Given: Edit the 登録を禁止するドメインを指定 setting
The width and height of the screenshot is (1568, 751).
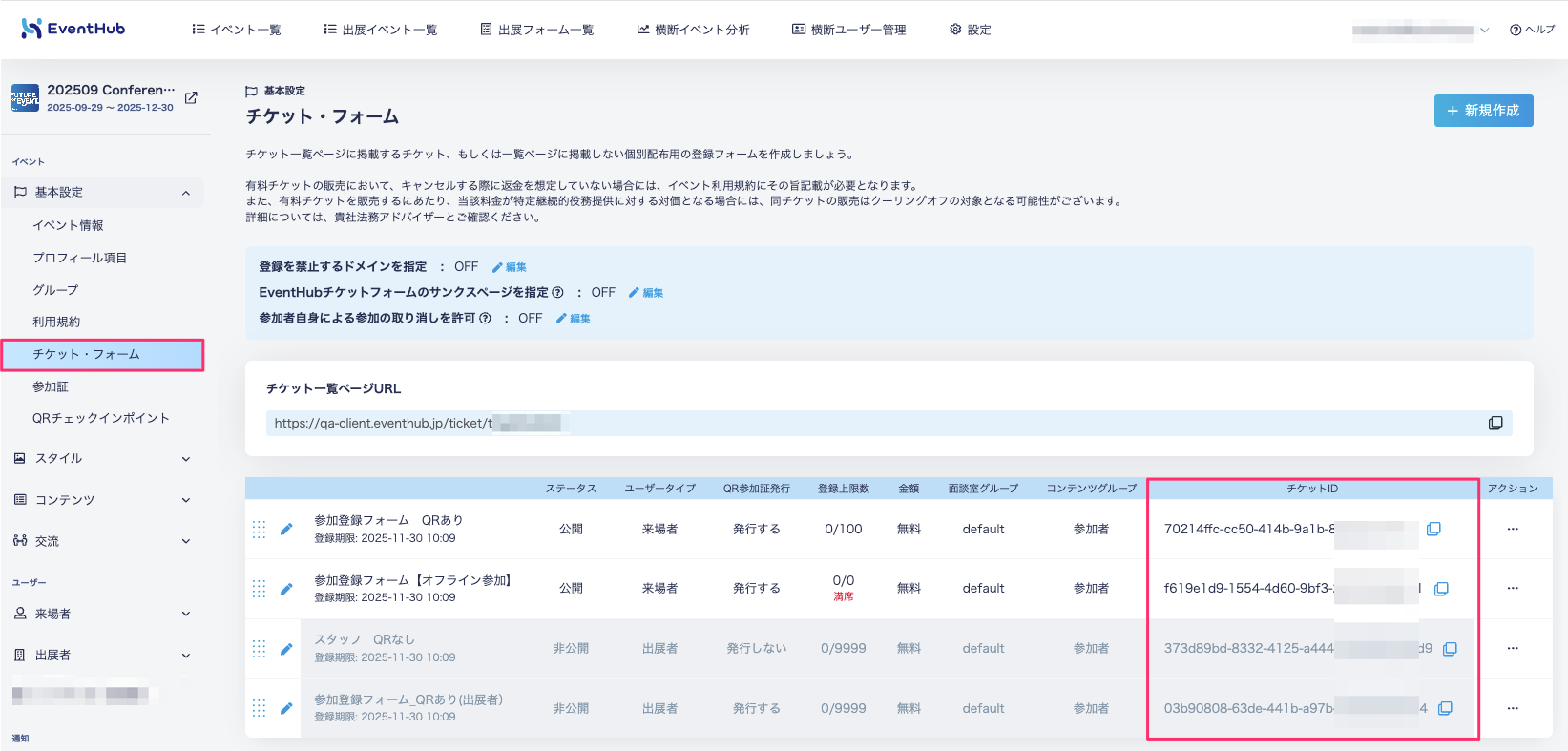Looking at the screenshot, I should point(510,267).
